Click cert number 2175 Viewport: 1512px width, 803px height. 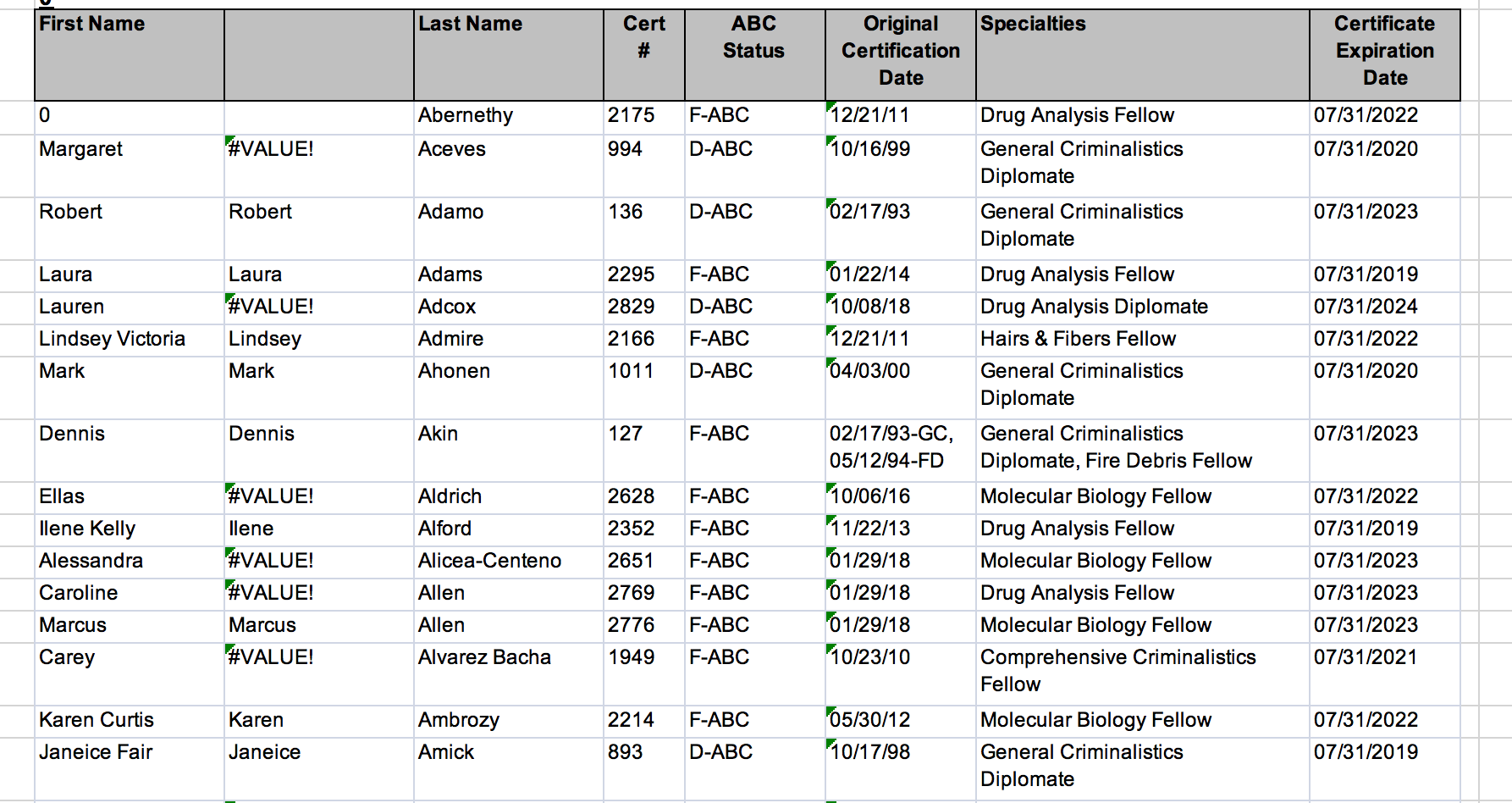[644, 118]
